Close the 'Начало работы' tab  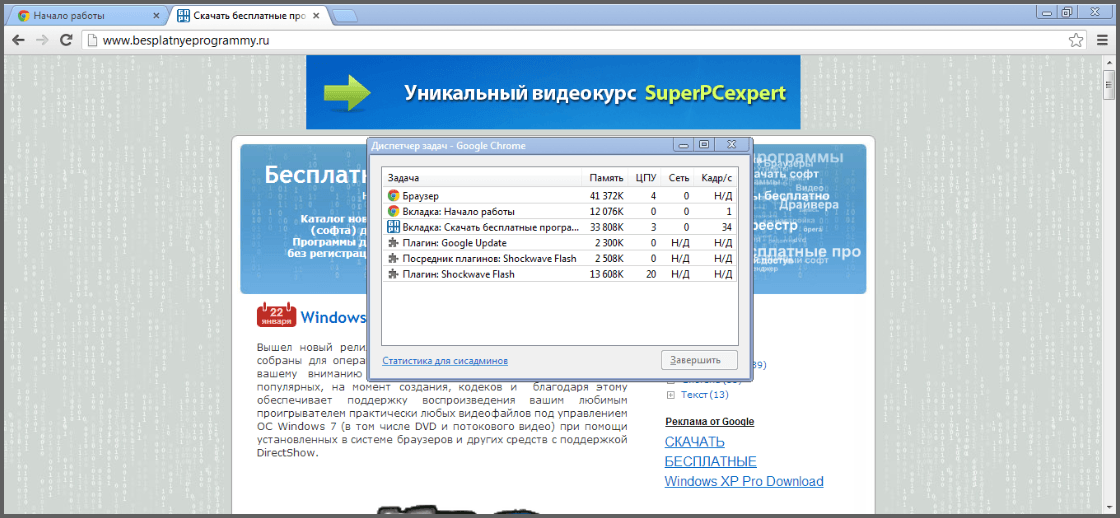[x=156, y=15]
